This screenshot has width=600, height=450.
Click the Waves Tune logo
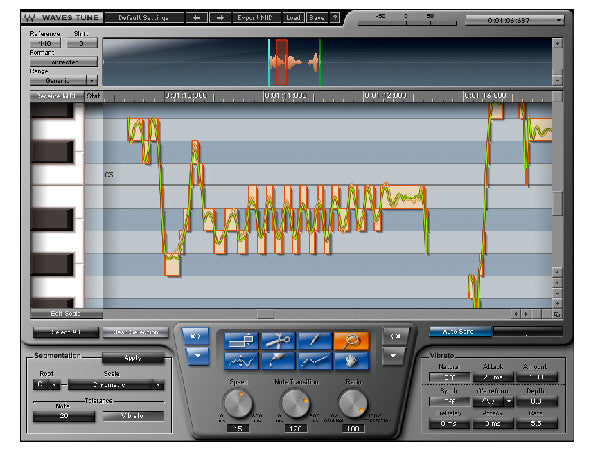[x=62, y=18]
